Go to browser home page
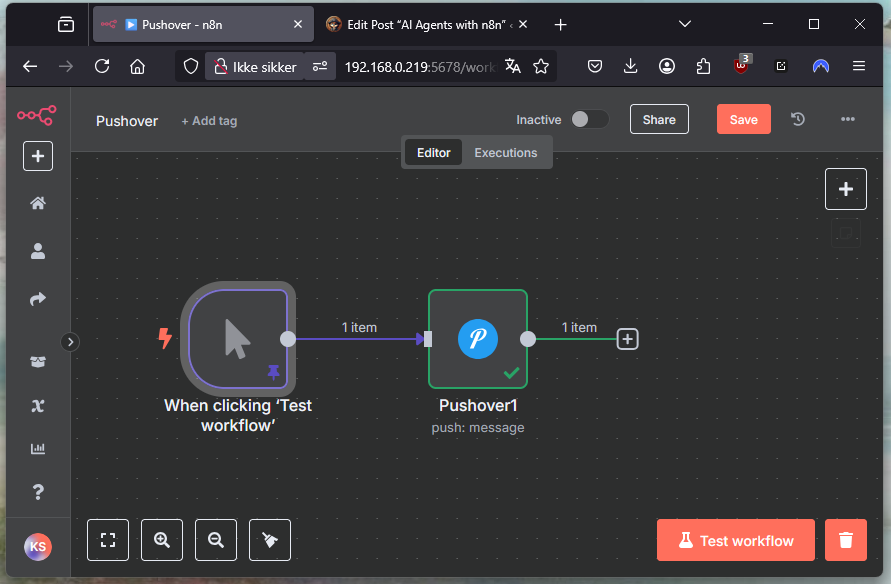Viewport: 891px width, 584px height. pos(138,66)
